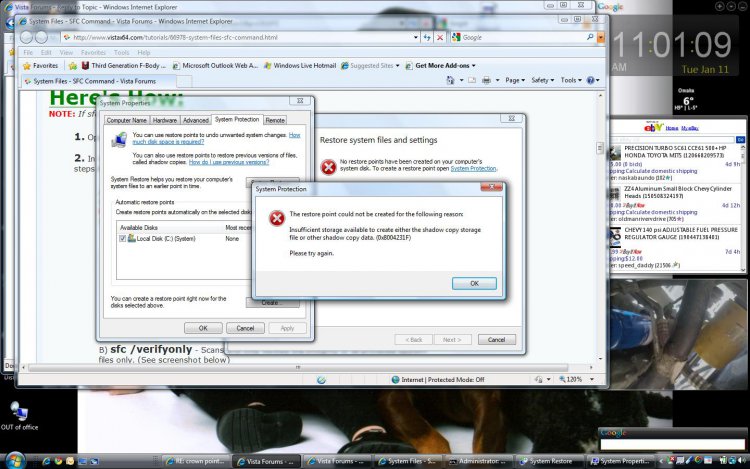Expand the print options dropdown arrow
Screen dimensions: 750x469
click(497, 80)
